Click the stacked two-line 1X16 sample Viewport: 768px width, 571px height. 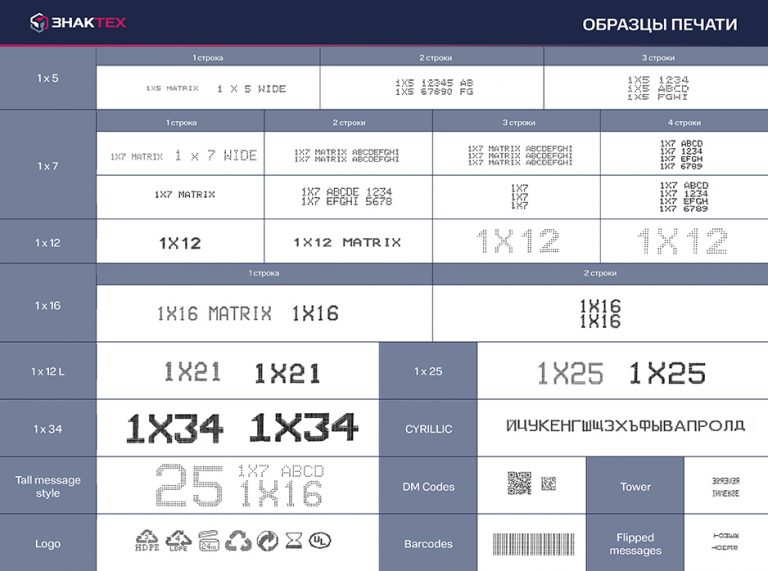tap(600, 314)
